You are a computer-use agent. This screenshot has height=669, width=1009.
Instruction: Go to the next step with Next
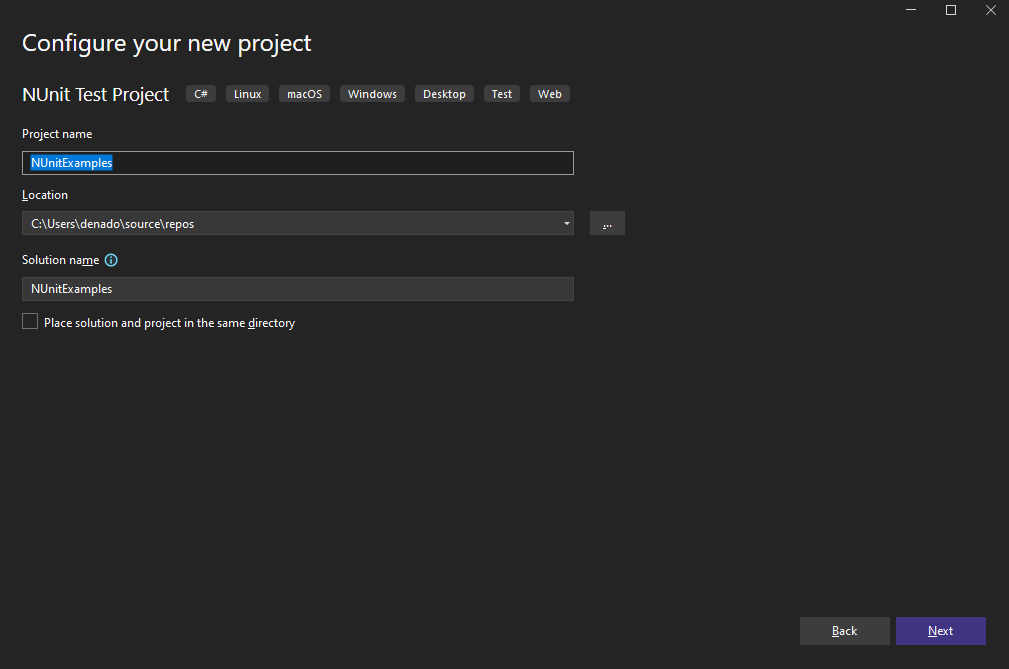pos(940,631)
